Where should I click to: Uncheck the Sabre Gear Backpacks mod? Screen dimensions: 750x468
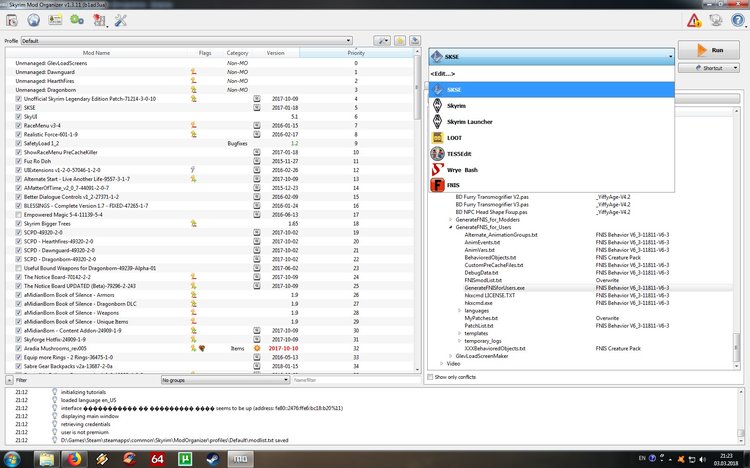pos(19,366)
